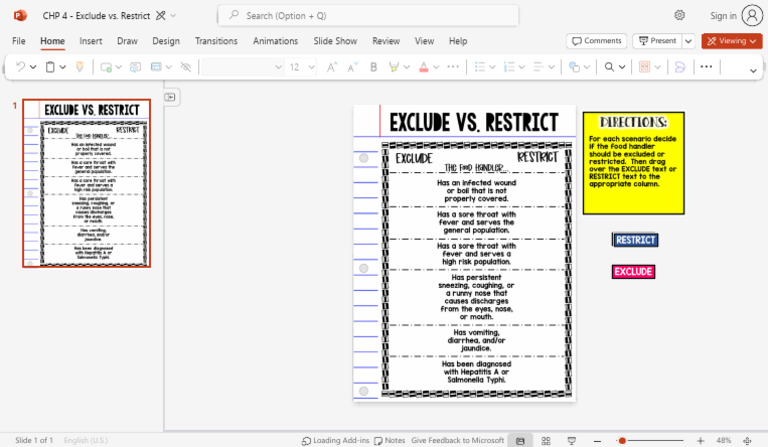Viewport: 768px width, 447px height.
Task: Open the Present options dropdown arrow
Action: [688, 41]
